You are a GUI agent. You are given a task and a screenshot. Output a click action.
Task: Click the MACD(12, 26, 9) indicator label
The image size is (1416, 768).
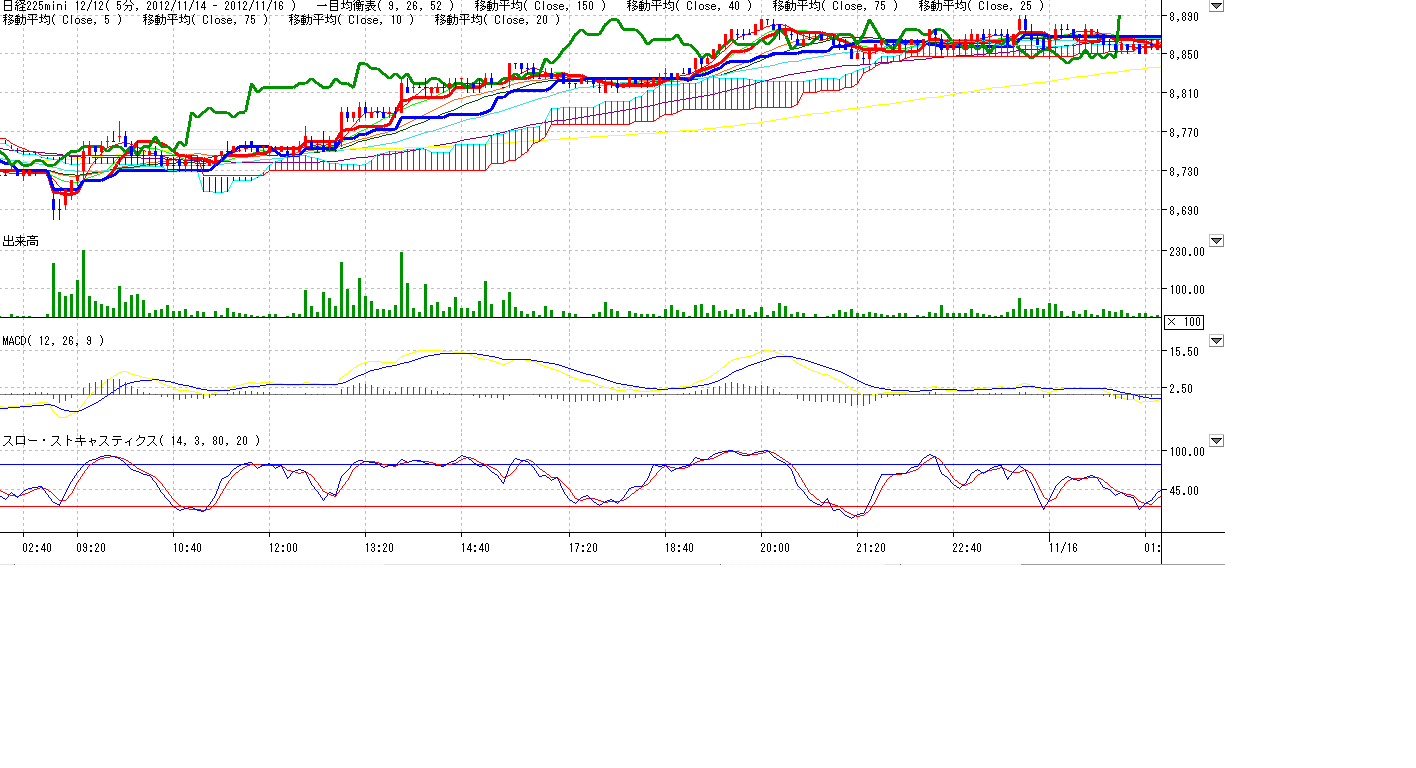click(53, 341)
